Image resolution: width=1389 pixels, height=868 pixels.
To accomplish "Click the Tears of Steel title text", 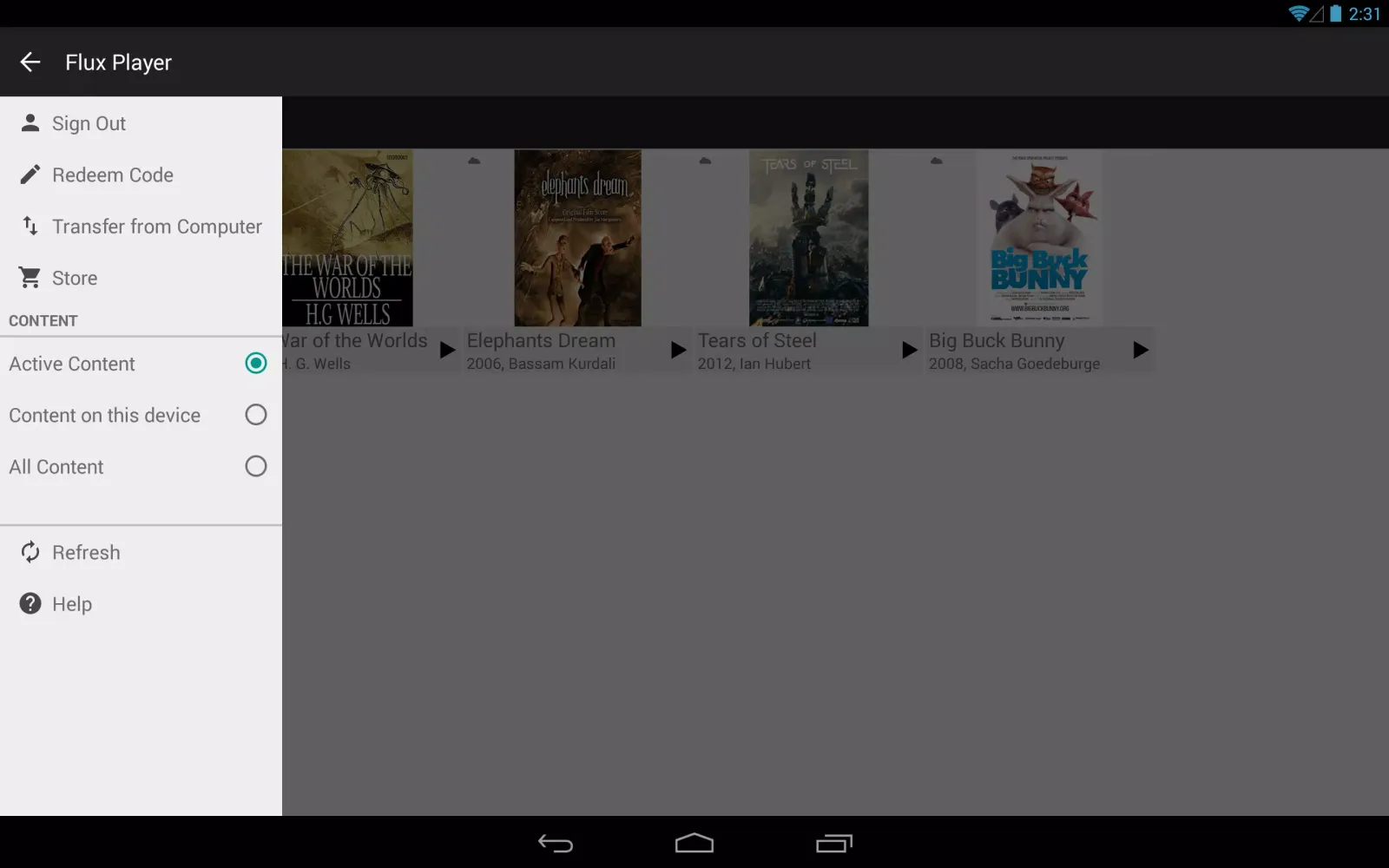I will pos(757,340).
